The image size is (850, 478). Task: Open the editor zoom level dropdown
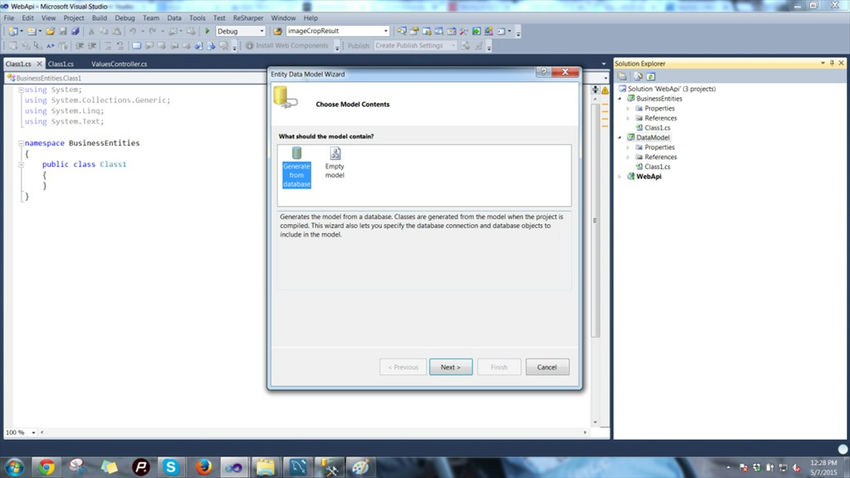33,432
